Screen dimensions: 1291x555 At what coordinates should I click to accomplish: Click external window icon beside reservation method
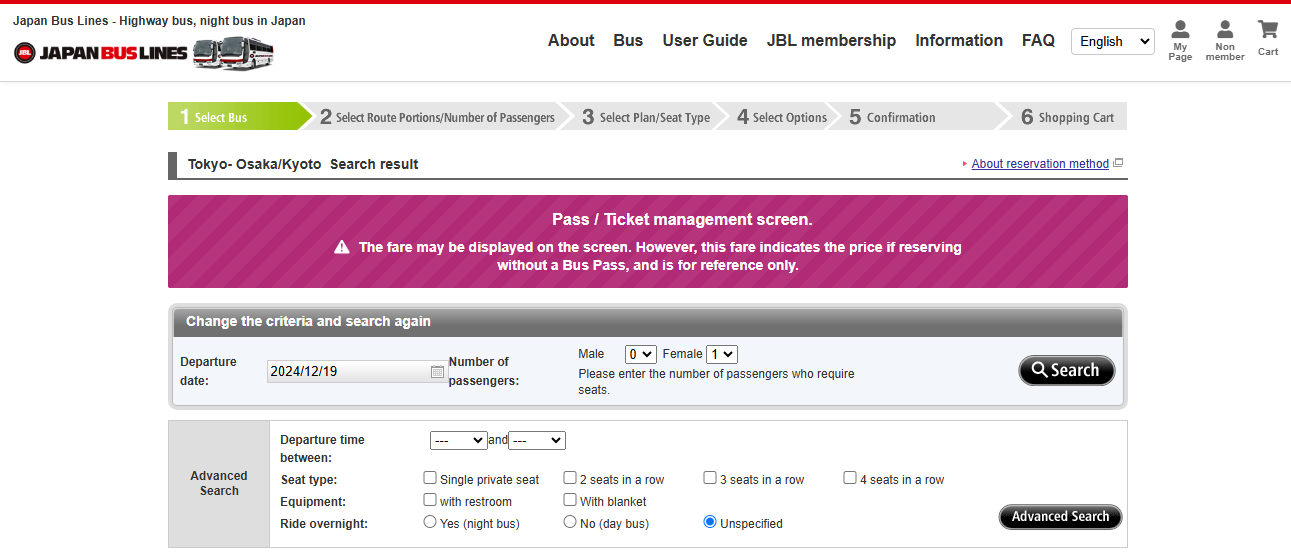pos(1118,163)
